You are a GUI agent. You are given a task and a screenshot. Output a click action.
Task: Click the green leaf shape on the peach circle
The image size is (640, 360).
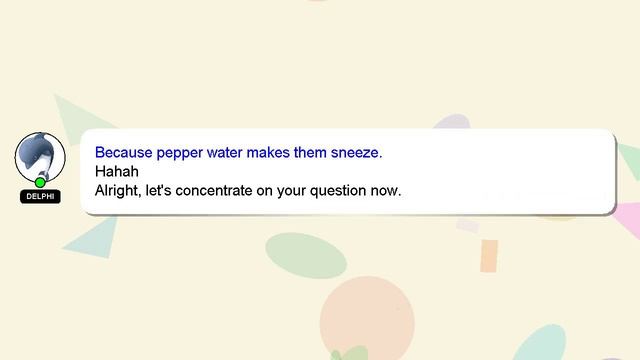click(349, 353)
